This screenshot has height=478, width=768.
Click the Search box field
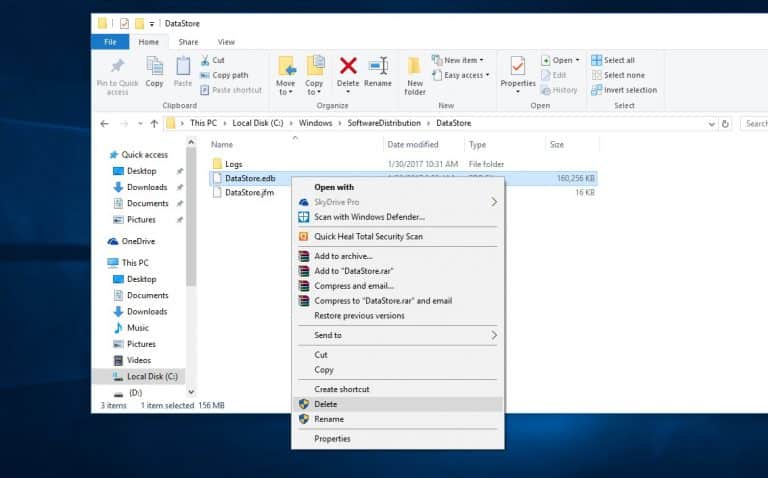[754, 123]
